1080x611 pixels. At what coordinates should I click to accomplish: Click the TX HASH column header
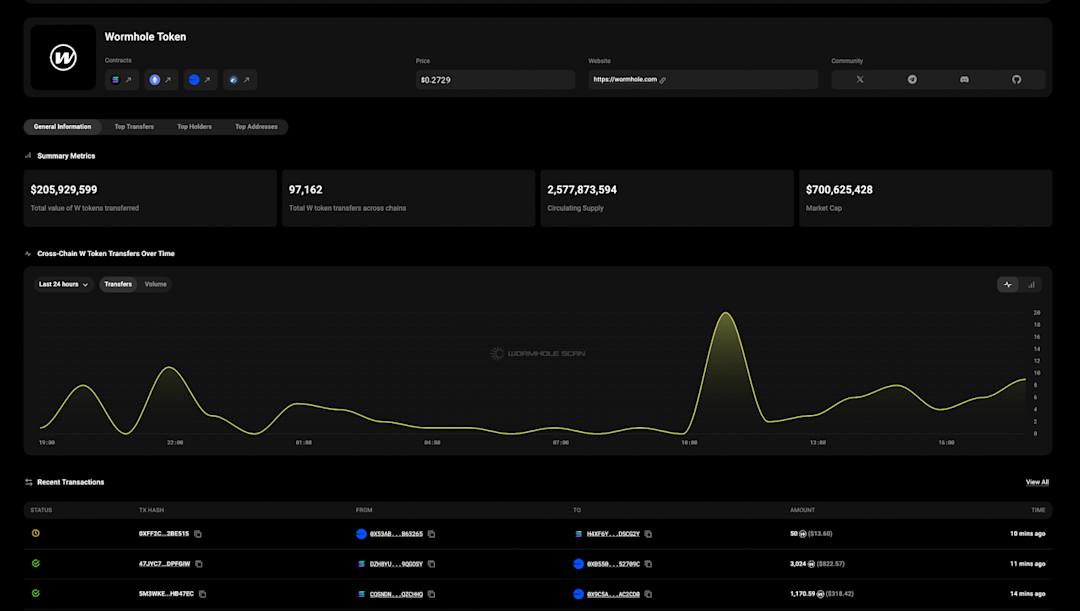(x=152, y=510)
